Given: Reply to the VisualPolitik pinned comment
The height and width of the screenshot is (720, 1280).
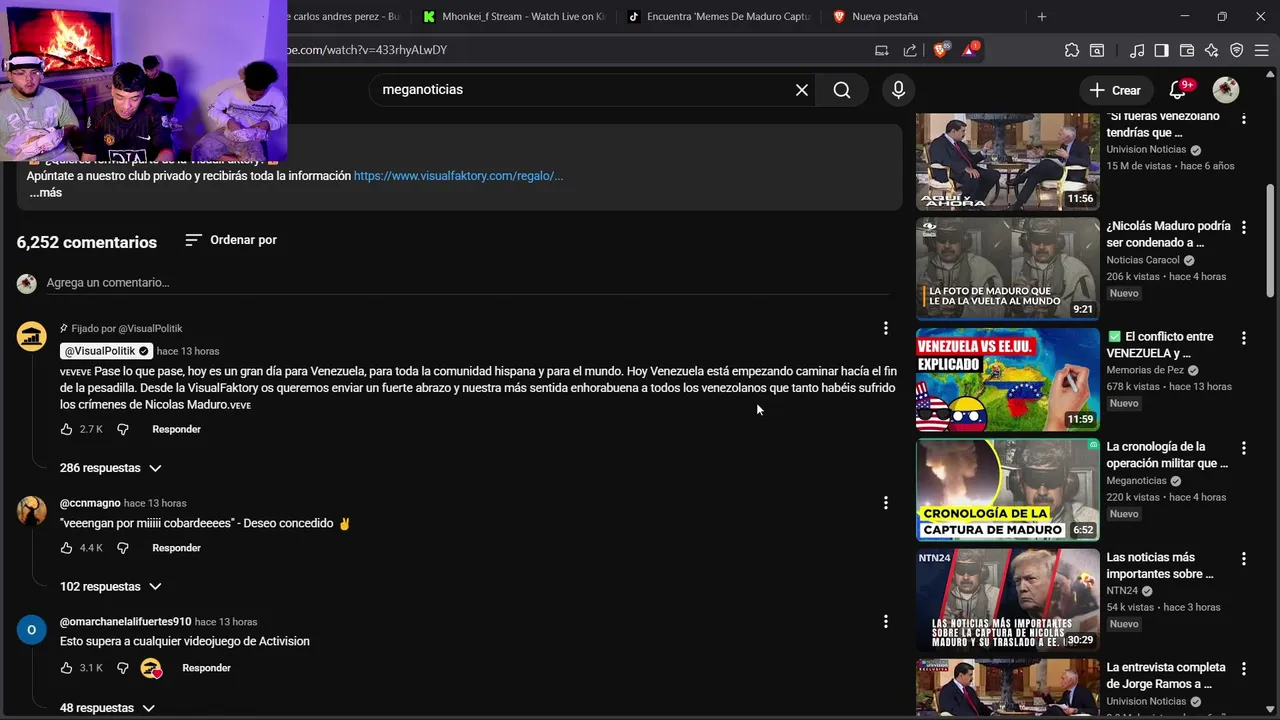Looking at the screenshot, I should coord(176,429).
